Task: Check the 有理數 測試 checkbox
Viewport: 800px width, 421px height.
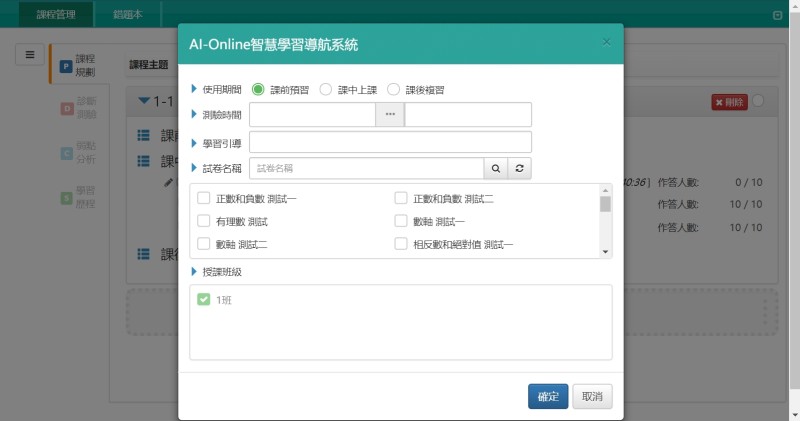Action: click(204, 220)
